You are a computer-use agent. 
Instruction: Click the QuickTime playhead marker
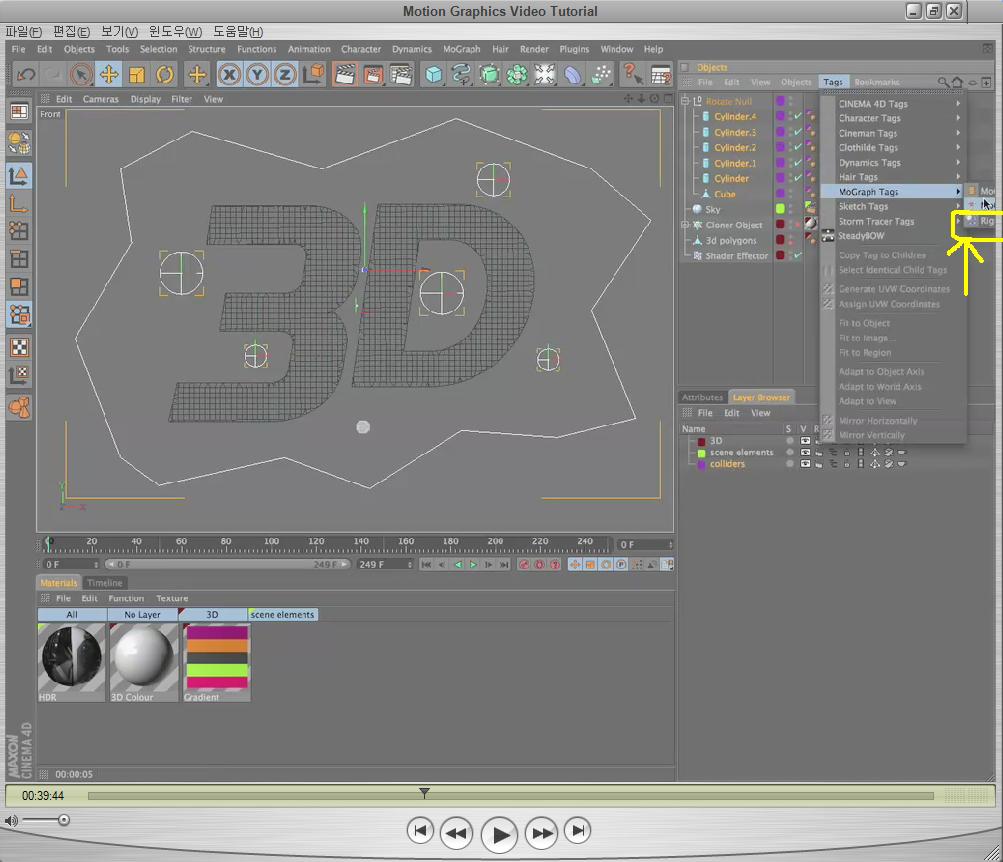(424, 793)
